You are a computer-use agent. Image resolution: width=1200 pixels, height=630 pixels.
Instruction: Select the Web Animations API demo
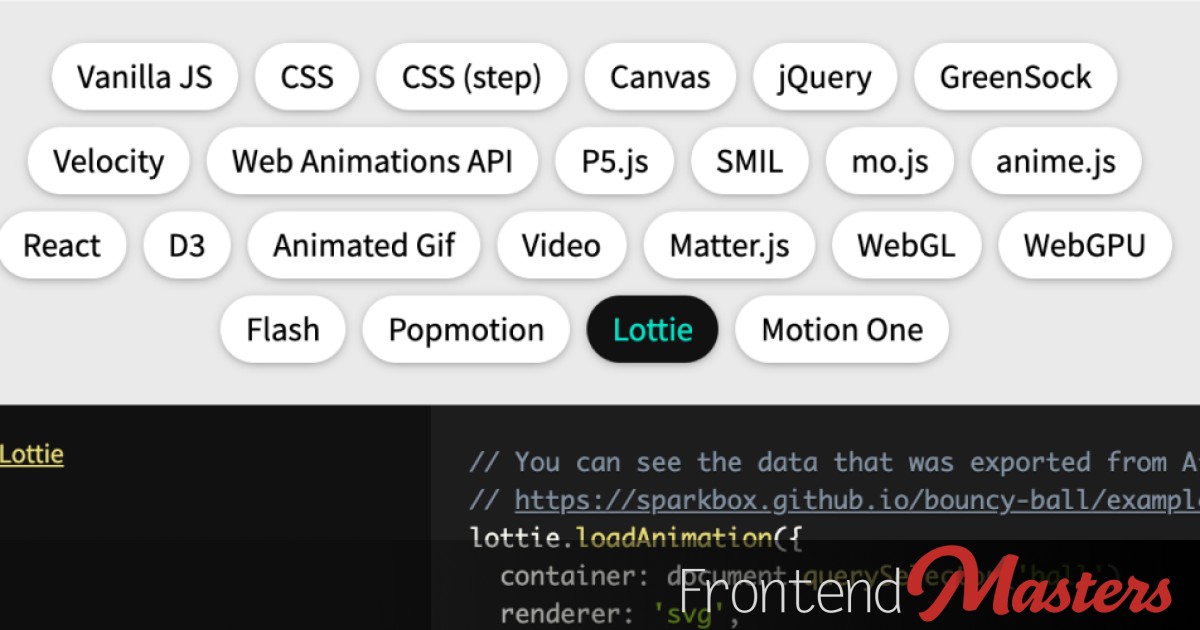pyautogui.click(x=372, y=161)
